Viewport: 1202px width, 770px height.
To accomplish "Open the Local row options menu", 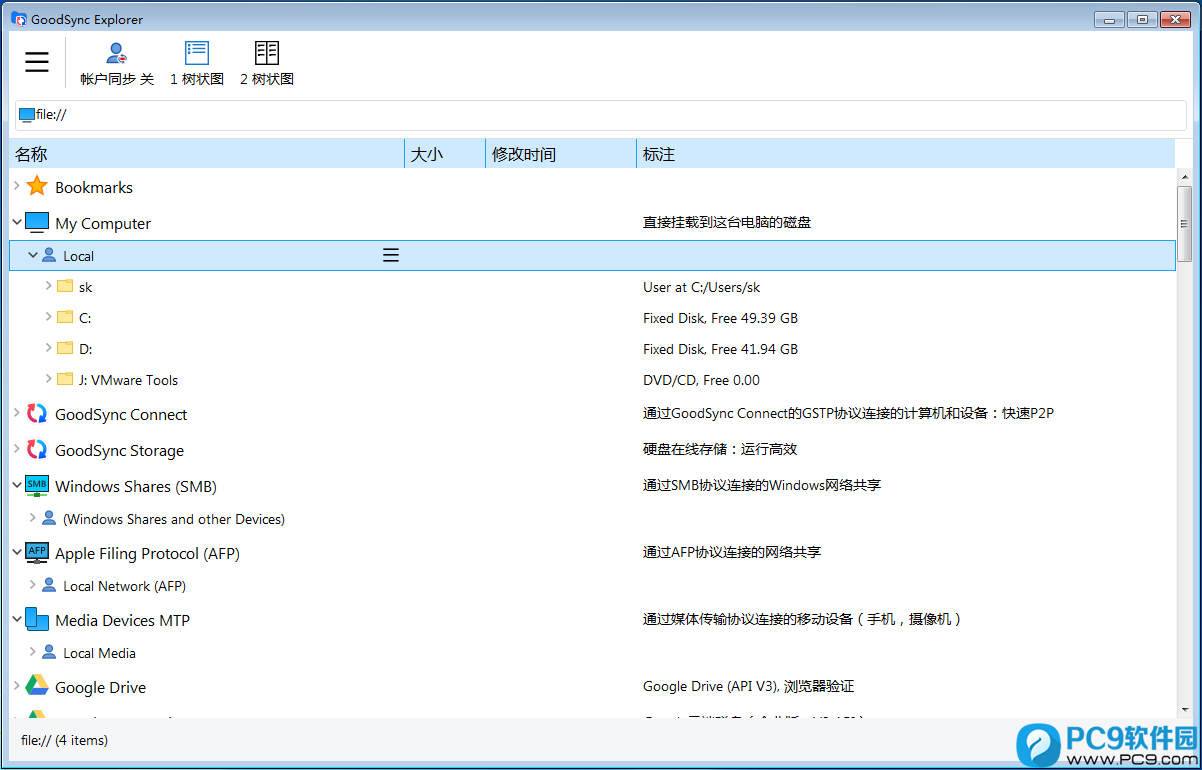I will tap(391, 255).
